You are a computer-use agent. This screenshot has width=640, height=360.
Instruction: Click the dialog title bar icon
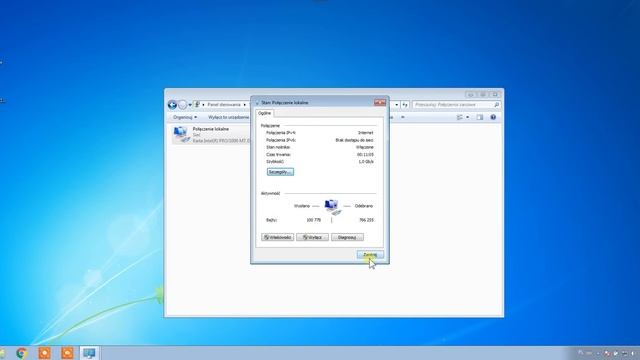click(x=257, y=103)
